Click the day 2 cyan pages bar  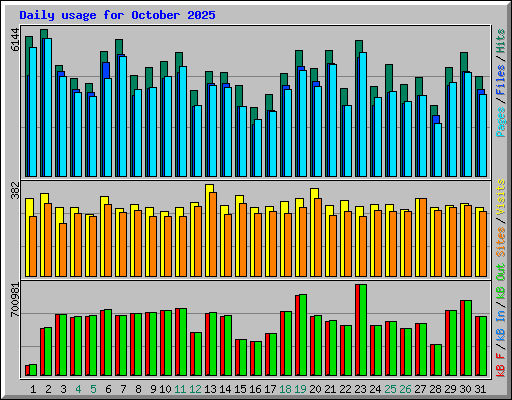[48, 107]
